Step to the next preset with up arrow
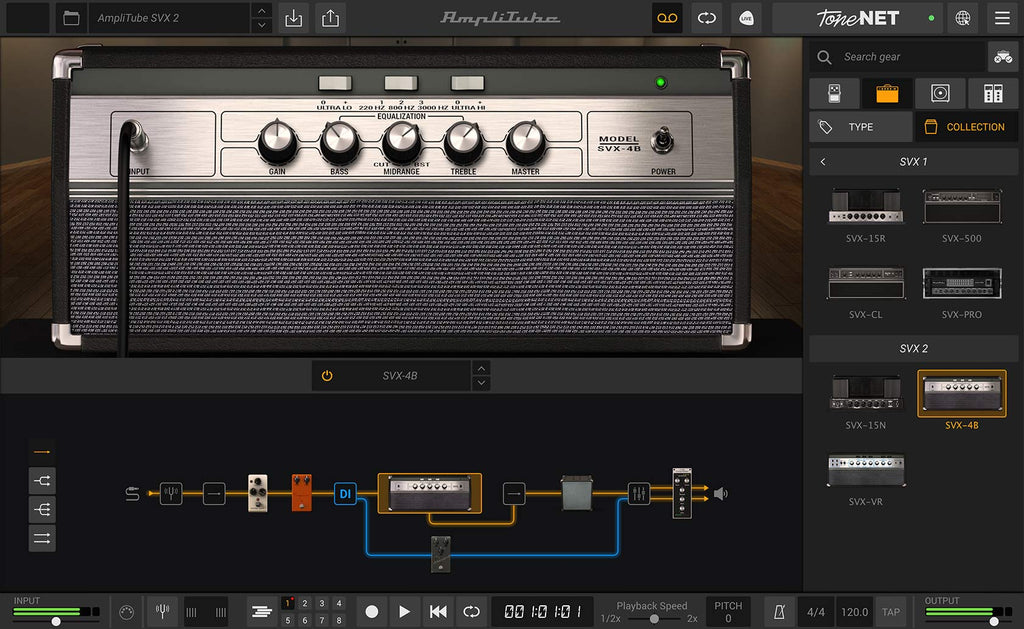 tap(261, 10)
